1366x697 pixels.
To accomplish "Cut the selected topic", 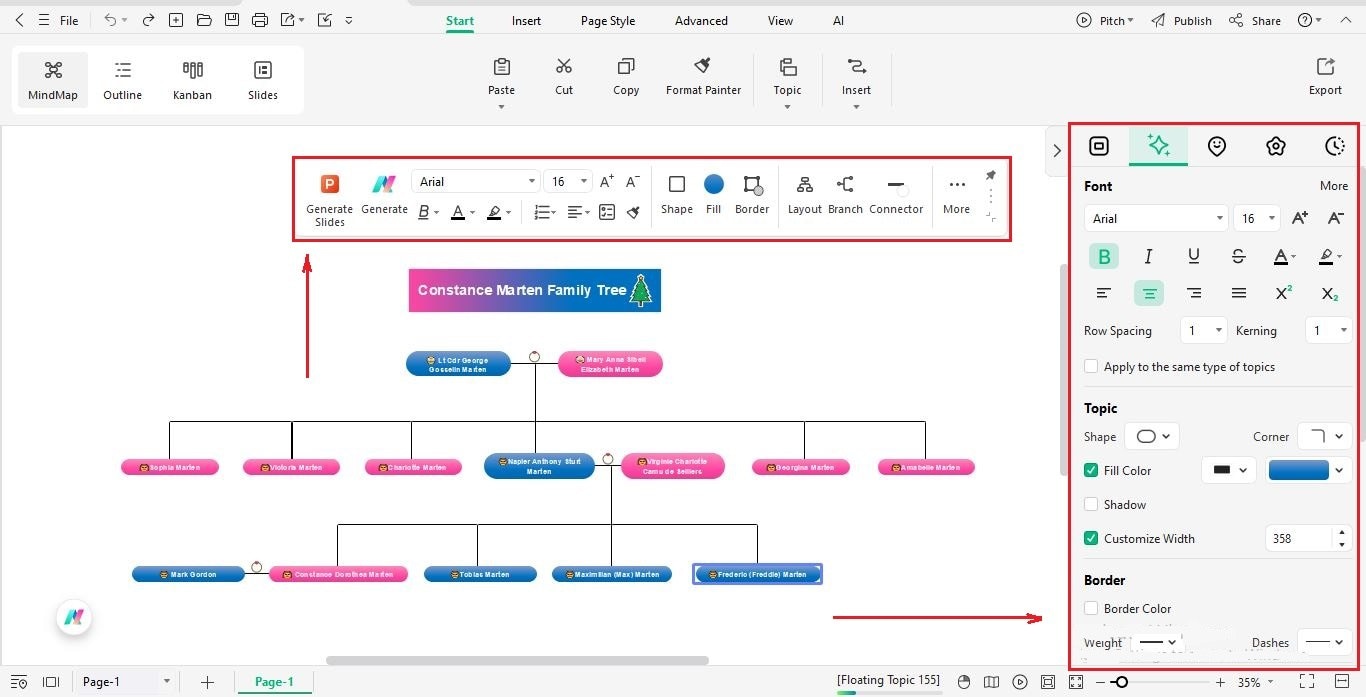I will [x=564, y=76].
